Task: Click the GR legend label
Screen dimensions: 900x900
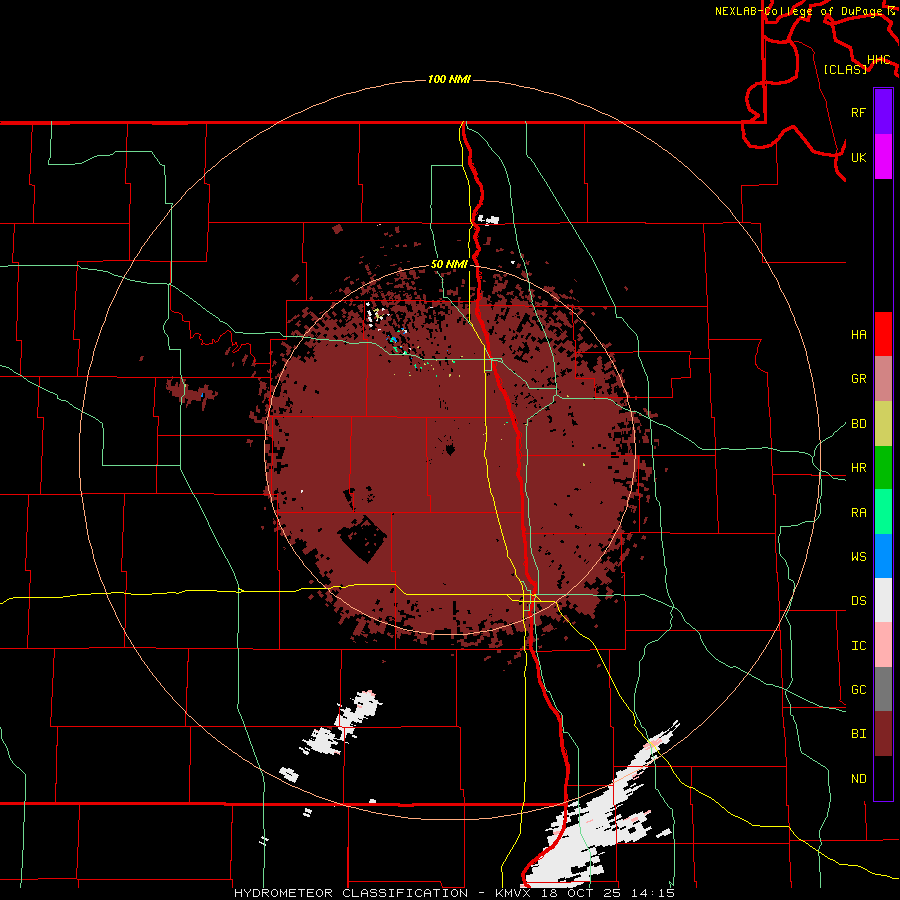Action: (858, 379)
